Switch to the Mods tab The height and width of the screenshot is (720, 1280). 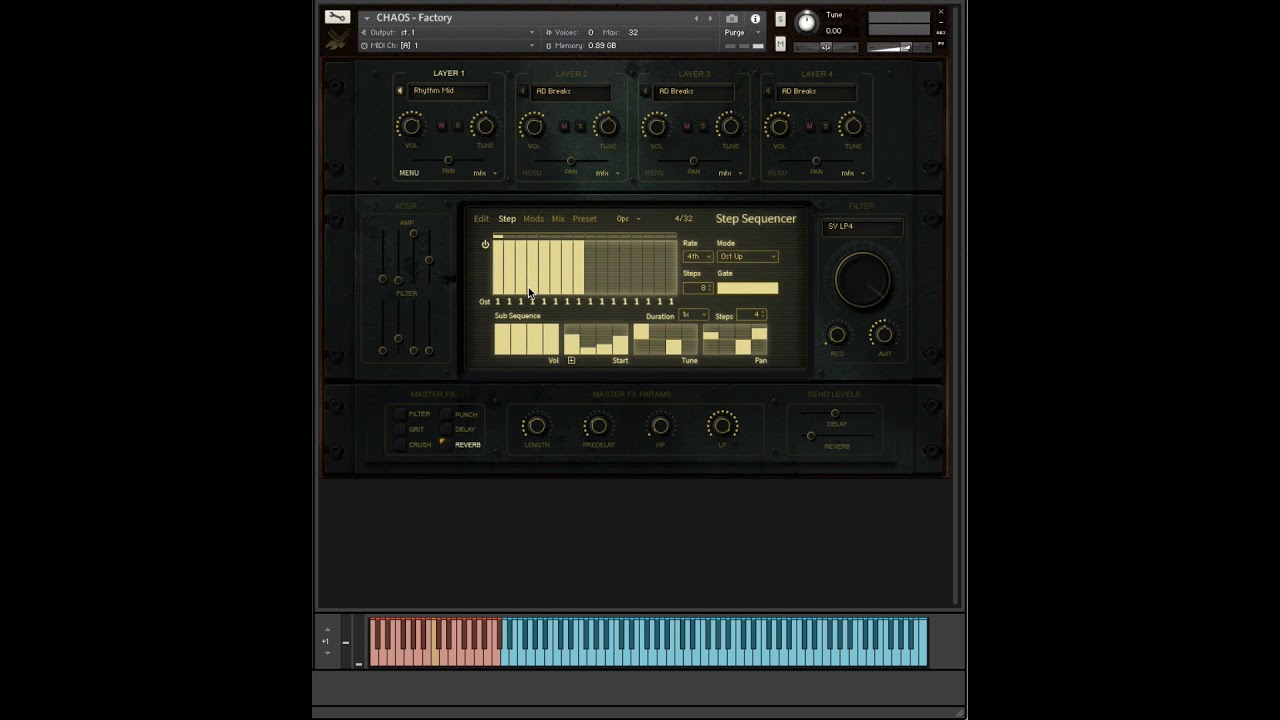pyautogui.click(x=533, y=219)
